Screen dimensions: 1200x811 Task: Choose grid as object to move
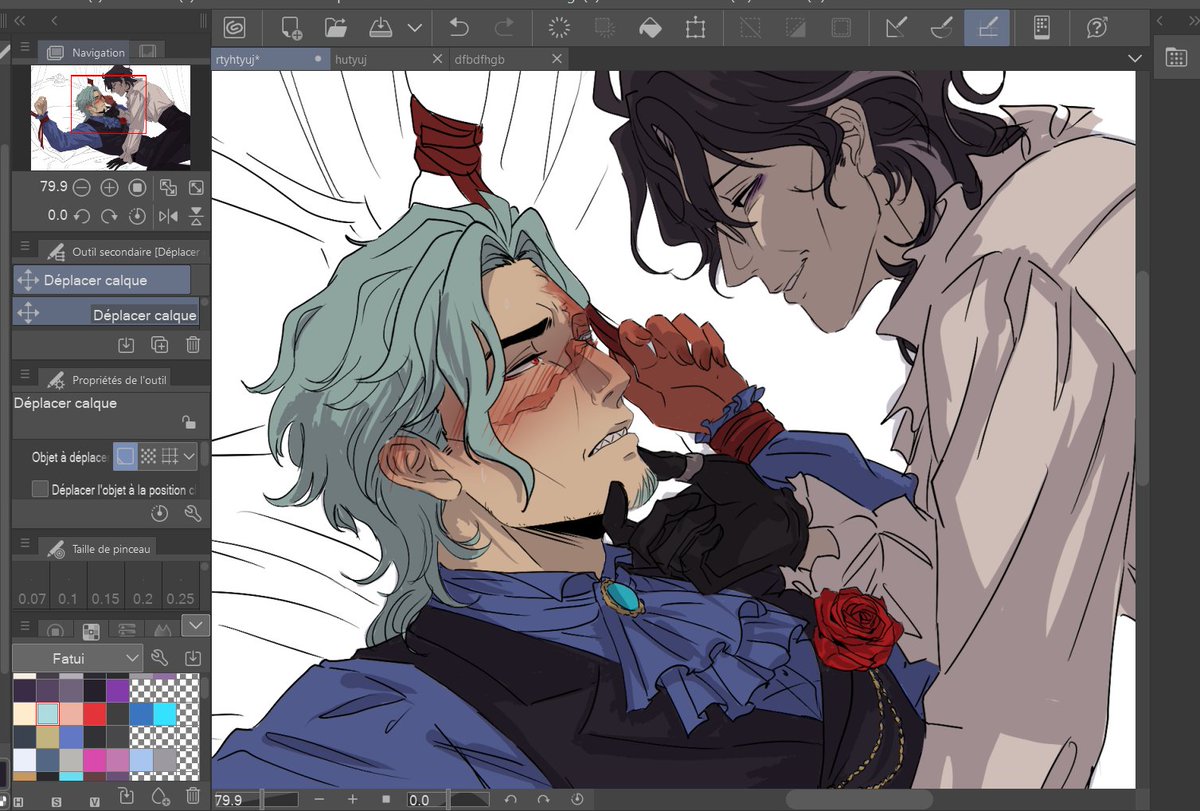click(x=170, y=457)
